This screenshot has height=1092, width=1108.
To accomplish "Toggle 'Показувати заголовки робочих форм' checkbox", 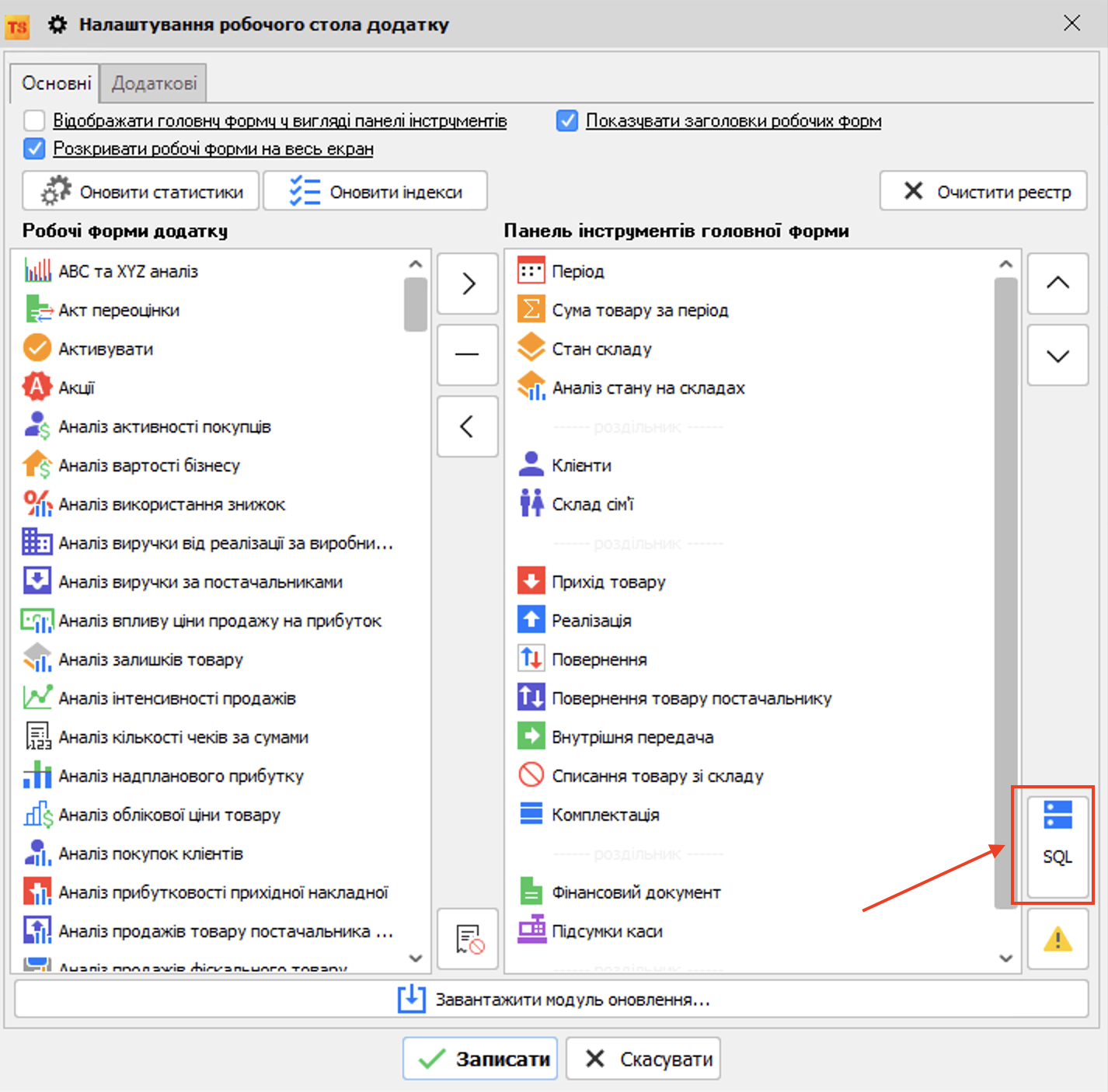I will tap(567, 121).
